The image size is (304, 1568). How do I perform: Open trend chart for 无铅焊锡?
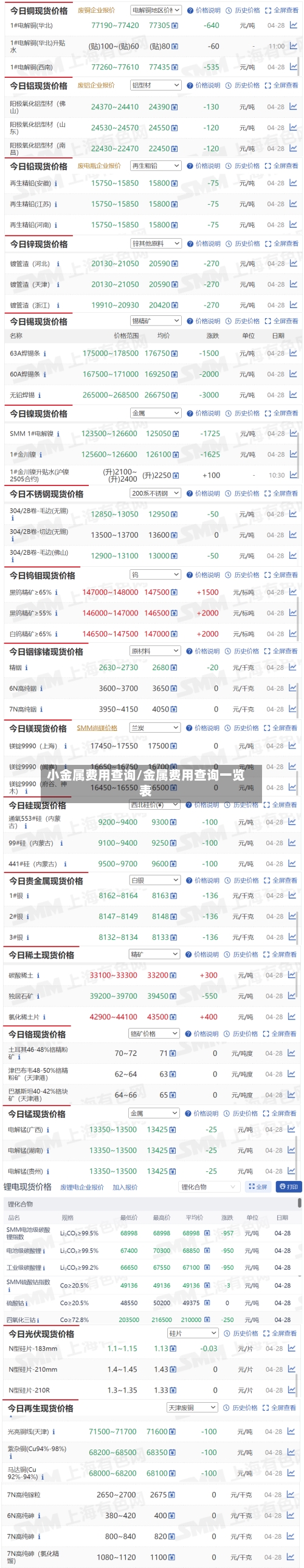[293, 395]
